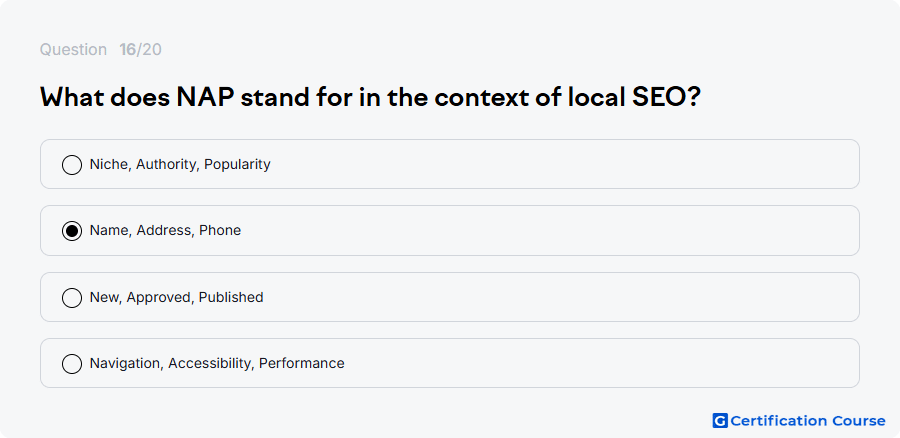Click blank area of New, Approved card

[x=562, y=297]
